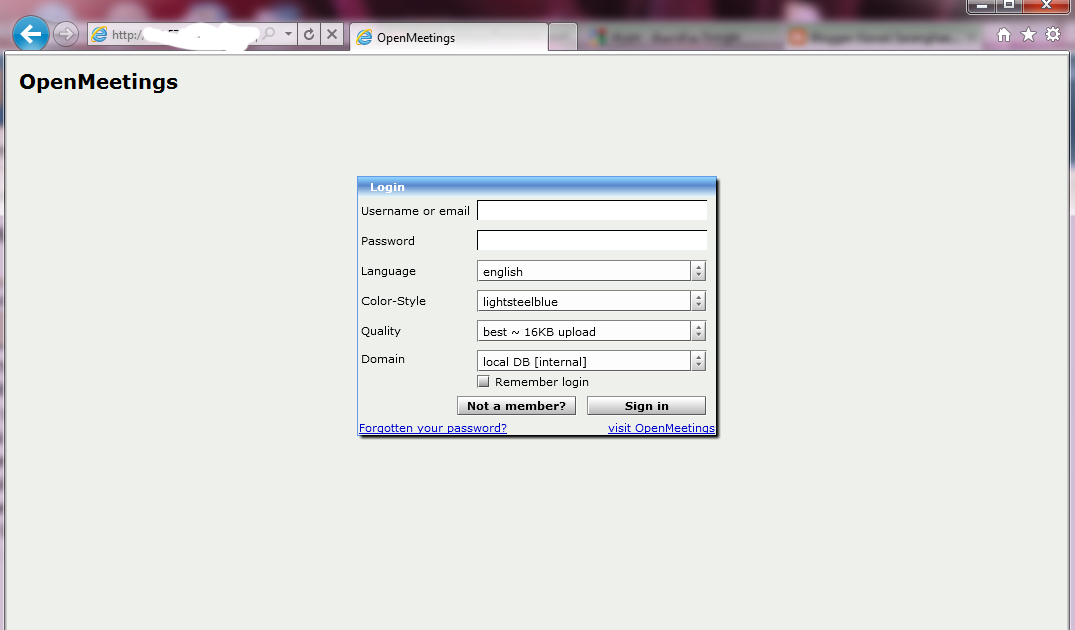Close the browser window
The width and height of the screenshot is (1075, 630).
pos(1046,5)
